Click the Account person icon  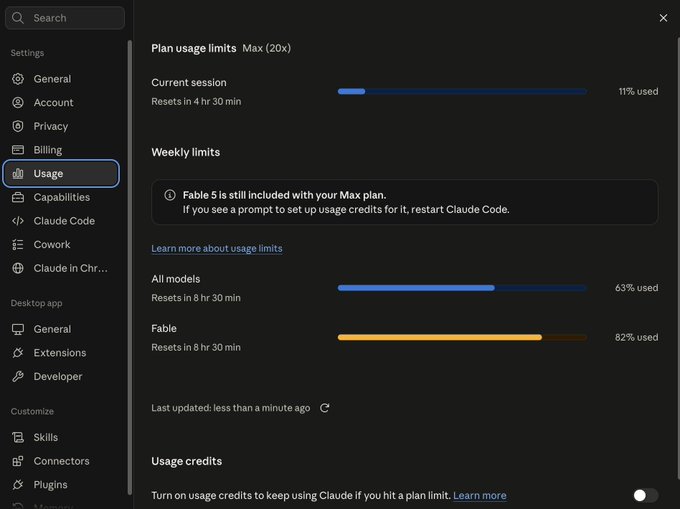(x=18, y=102)
